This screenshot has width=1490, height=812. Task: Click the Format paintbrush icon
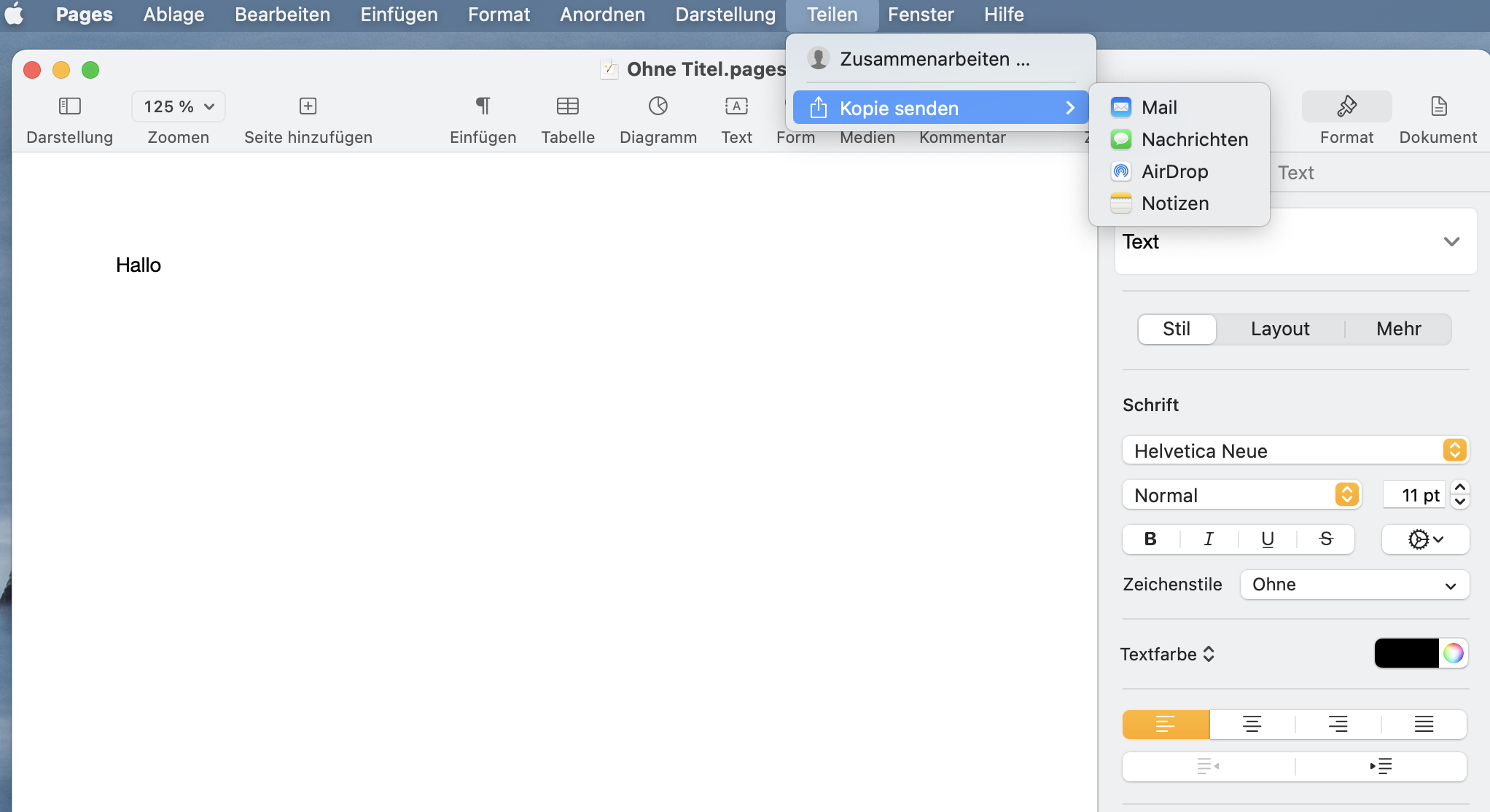(1346, 106)
